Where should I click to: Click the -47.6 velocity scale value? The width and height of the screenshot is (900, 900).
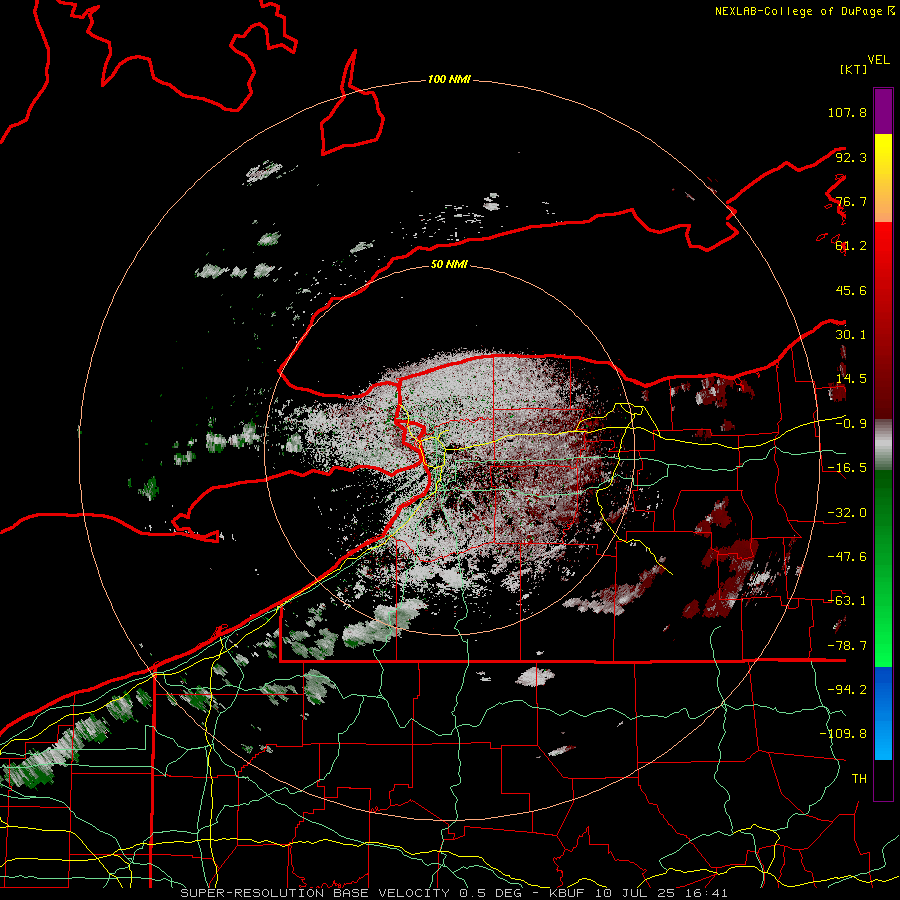[x=847, y=557]
